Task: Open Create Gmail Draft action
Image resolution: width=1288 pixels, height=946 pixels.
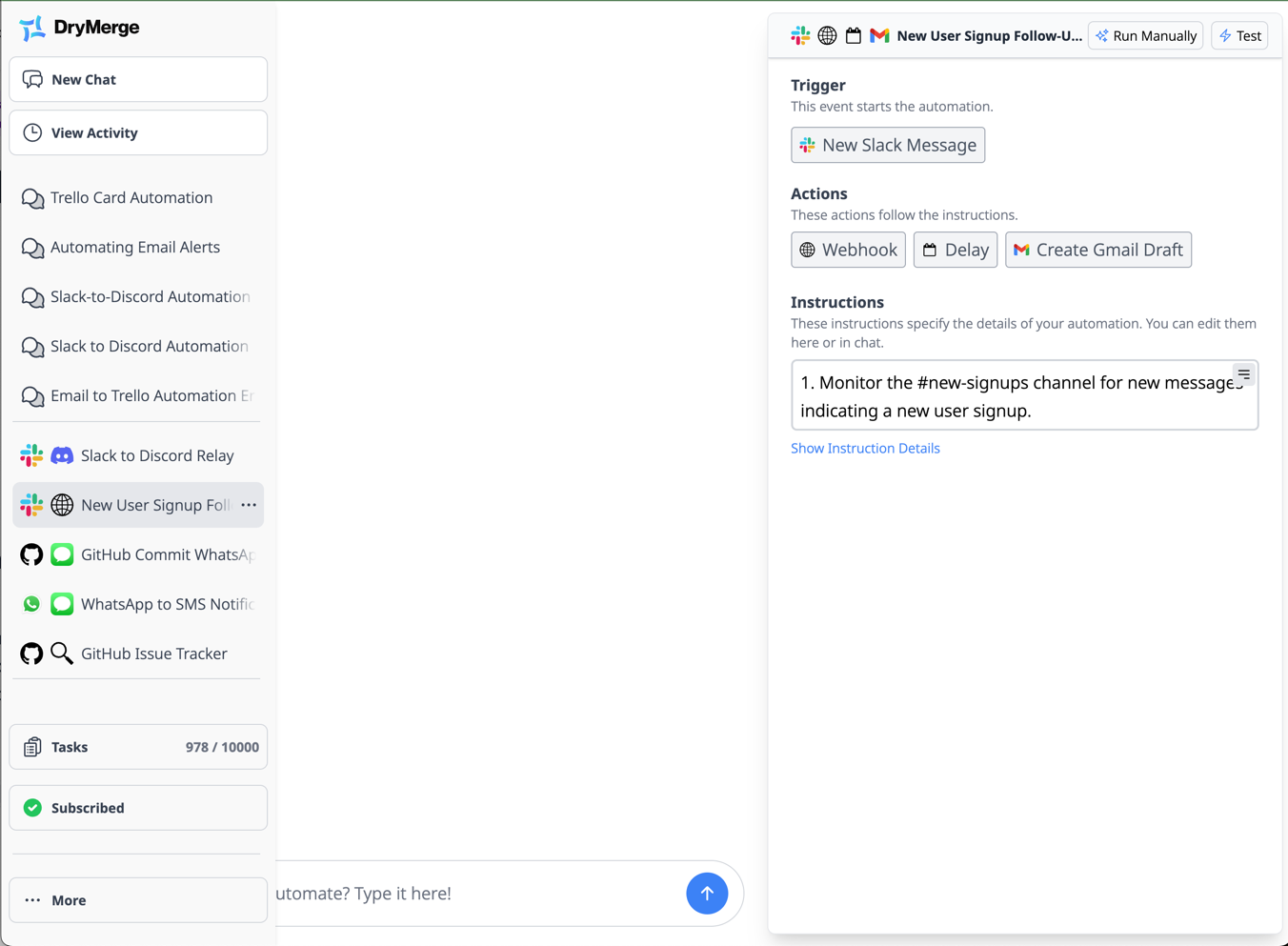Action: pyautogui.click(x=1098, y=250)
